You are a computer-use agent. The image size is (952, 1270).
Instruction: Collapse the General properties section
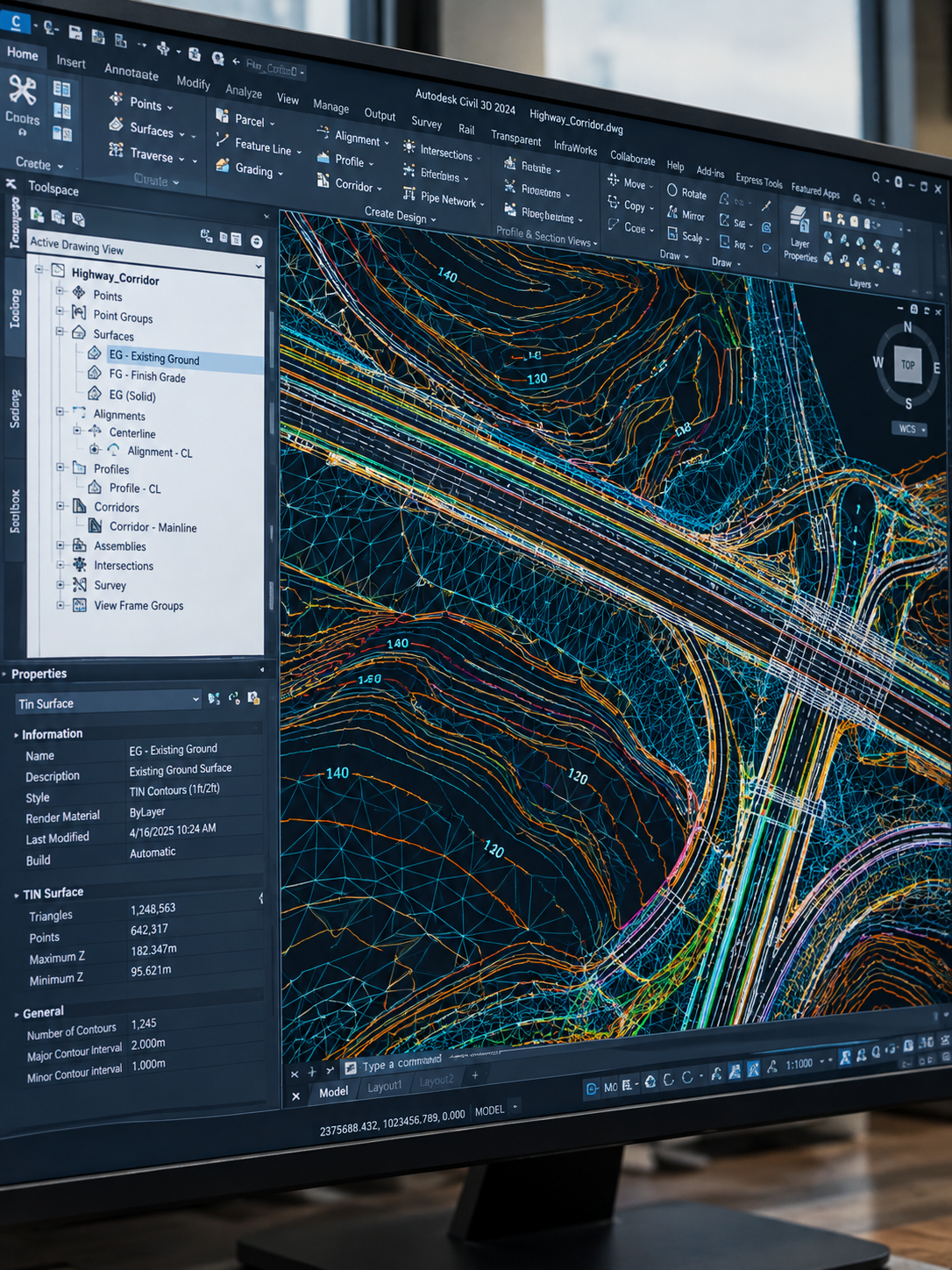click(x=17, y=1014)
